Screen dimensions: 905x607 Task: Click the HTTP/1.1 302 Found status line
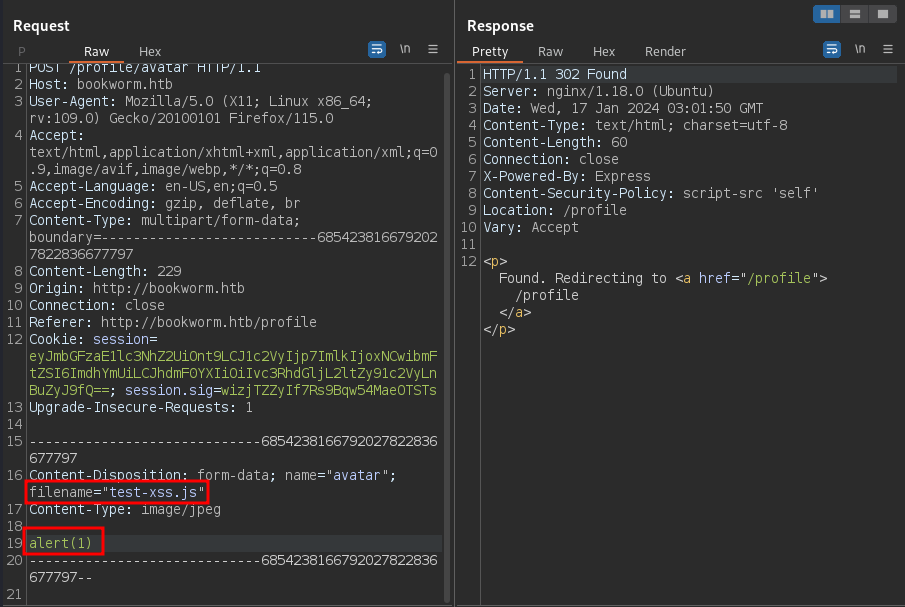pyautogui.click(x=555, y=74)
